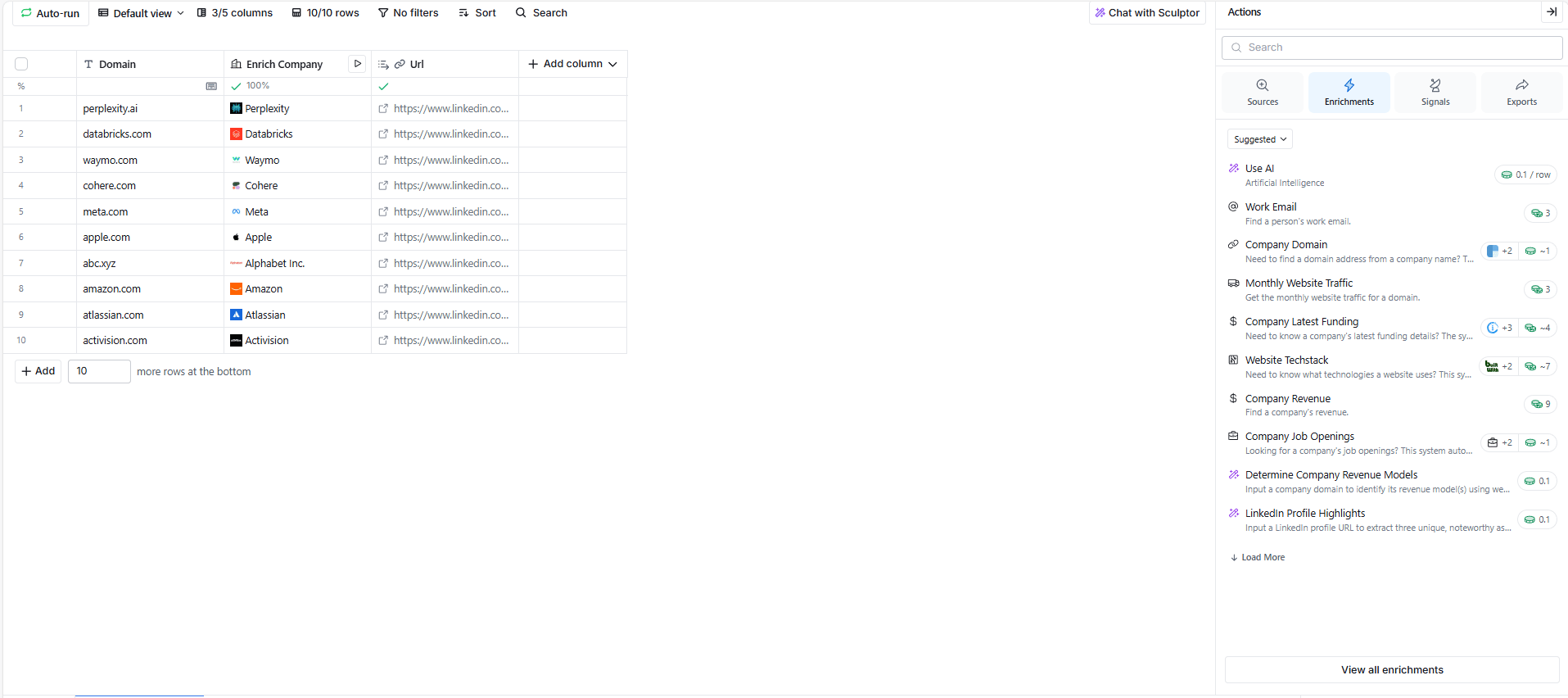The width and height of the screenshot is (1568, 698).
Task: Click the Waymo company cell
Action: click(297, 160)
